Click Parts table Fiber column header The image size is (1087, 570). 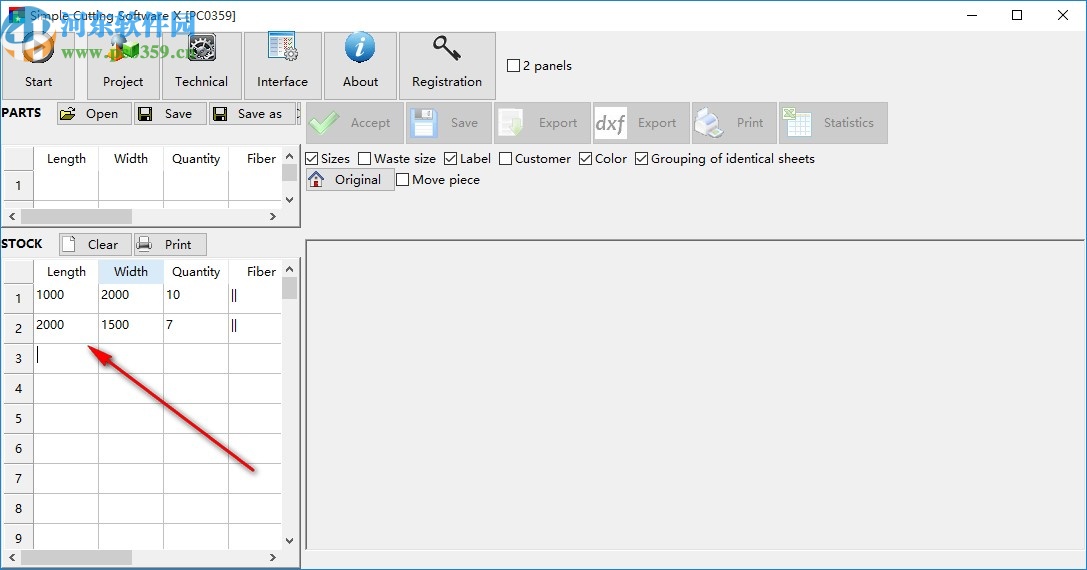click(x=255, y=159)
